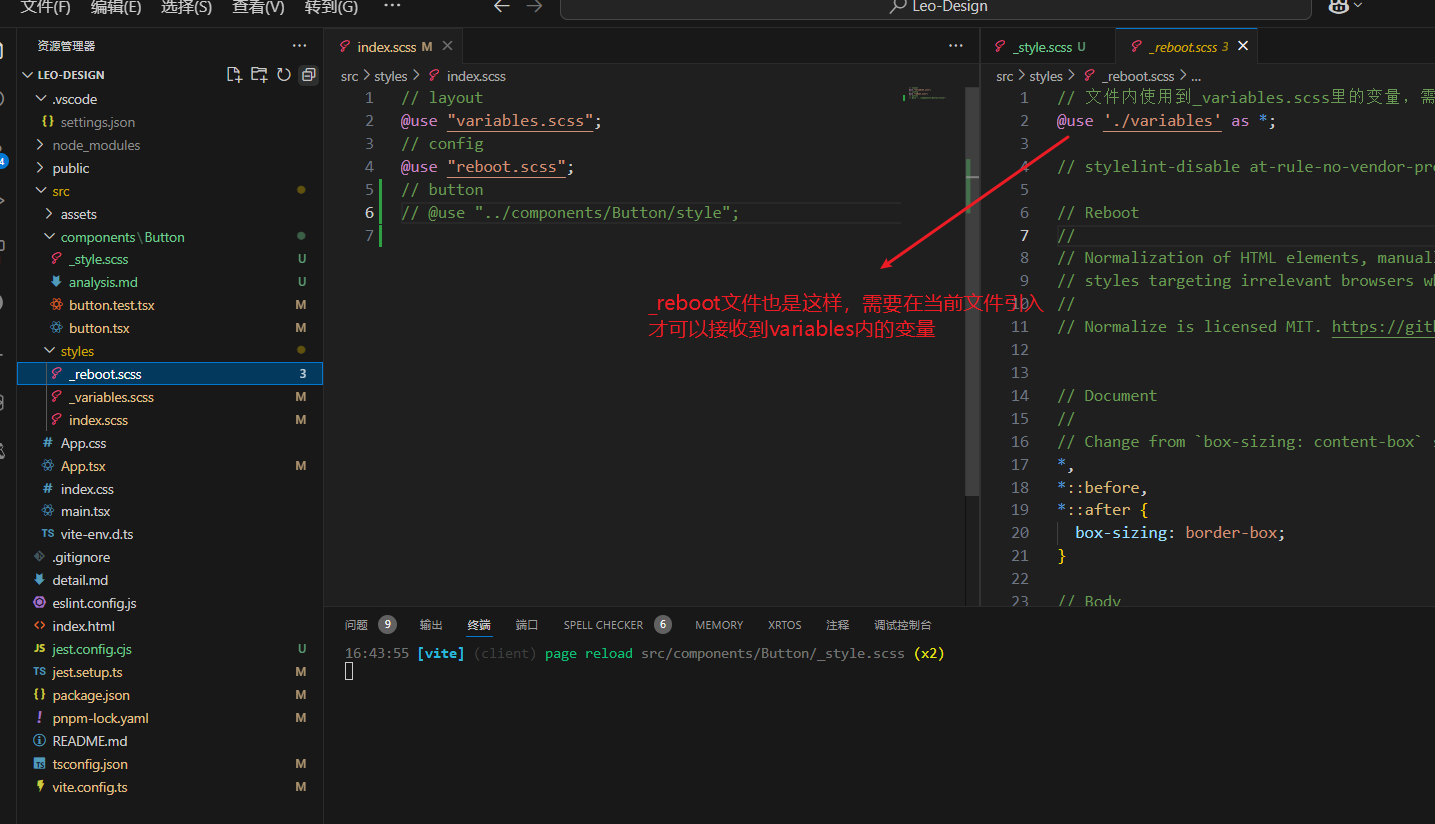Switch to the 终端 panel tab
Viewport: 1435px width, 824px height.
pos(479,625)
